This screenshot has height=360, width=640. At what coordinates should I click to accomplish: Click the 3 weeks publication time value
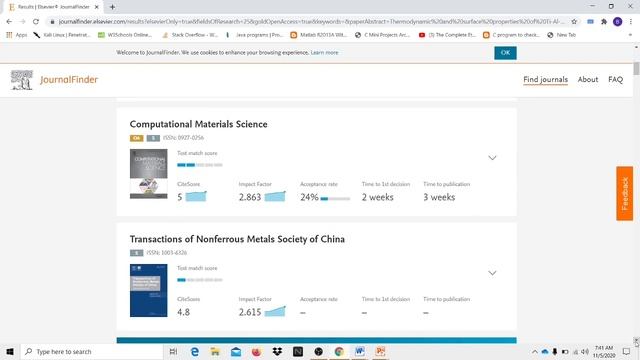click(x=439, y=197)
